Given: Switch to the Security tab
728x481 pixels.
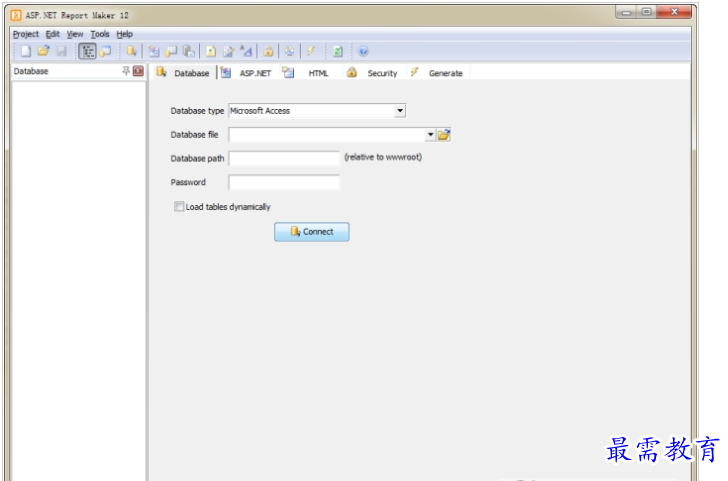Looking at the screenshot, I should [372, 72].
